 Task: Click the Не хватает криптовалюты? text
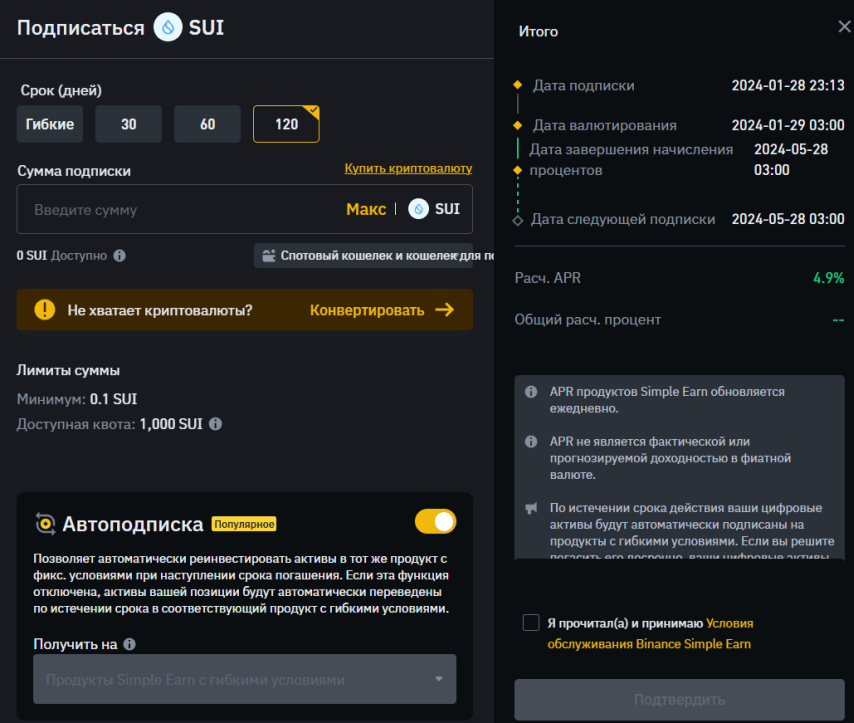point(160,310)
